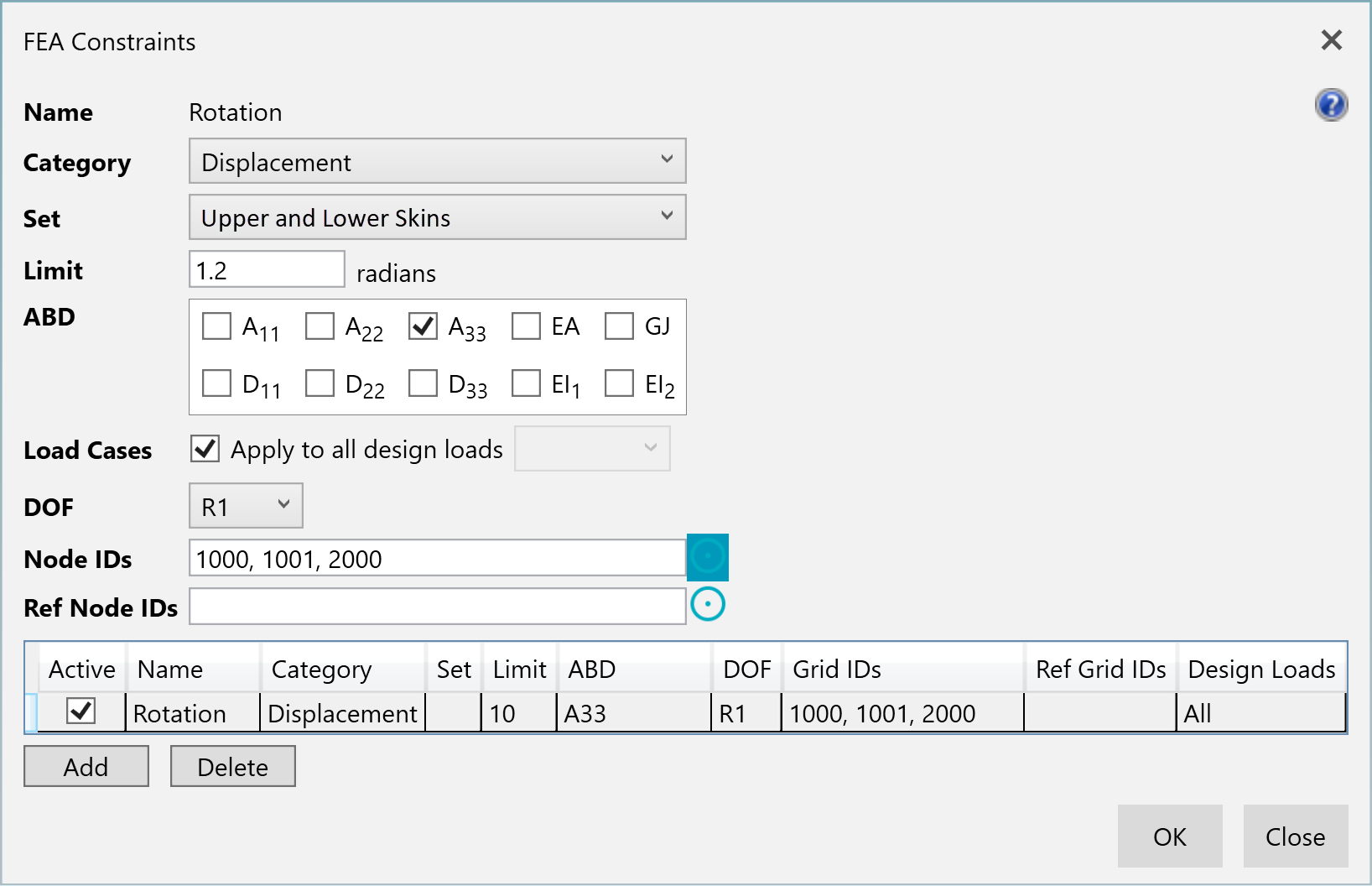Select the Rotation name cell in table

[x=193, y=713]
